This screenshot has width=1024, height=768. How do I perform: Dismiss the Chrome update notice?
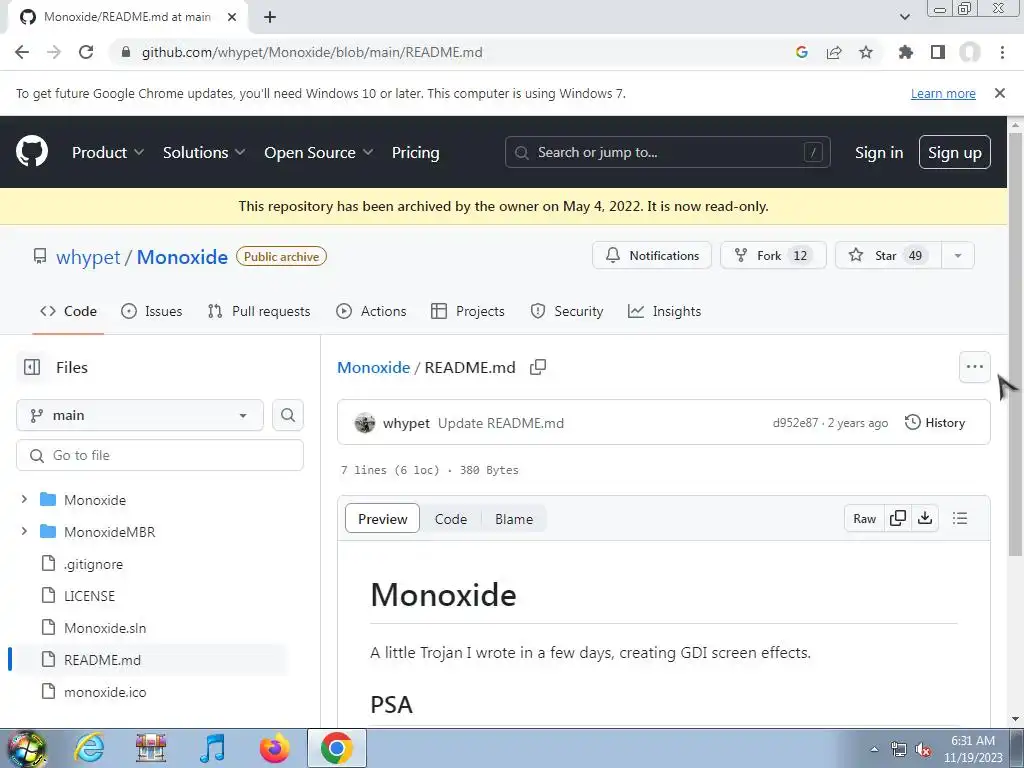point(999,93)
